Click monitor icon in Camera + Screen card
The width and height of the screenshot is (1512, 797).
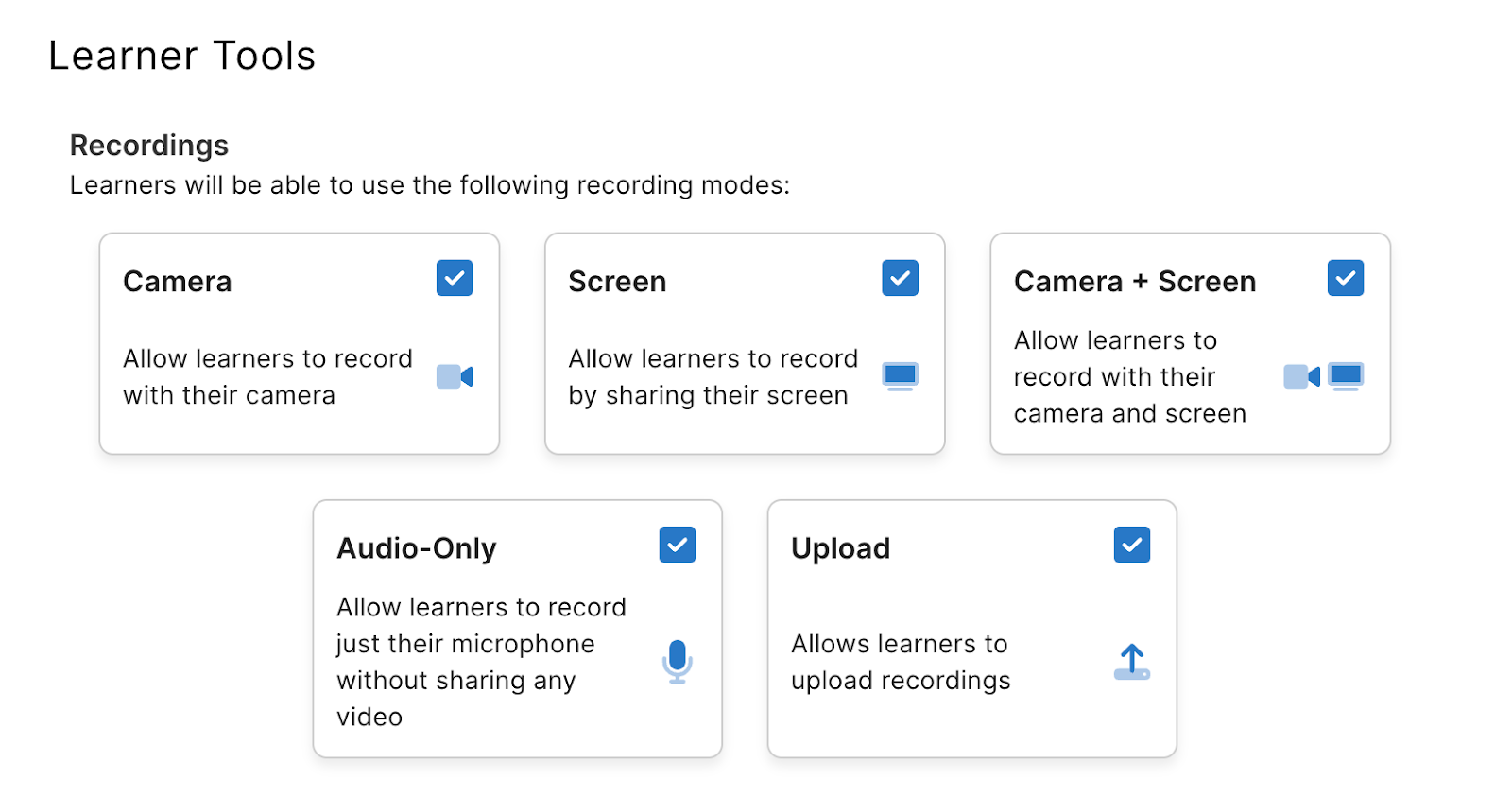tap(1345, 376)
